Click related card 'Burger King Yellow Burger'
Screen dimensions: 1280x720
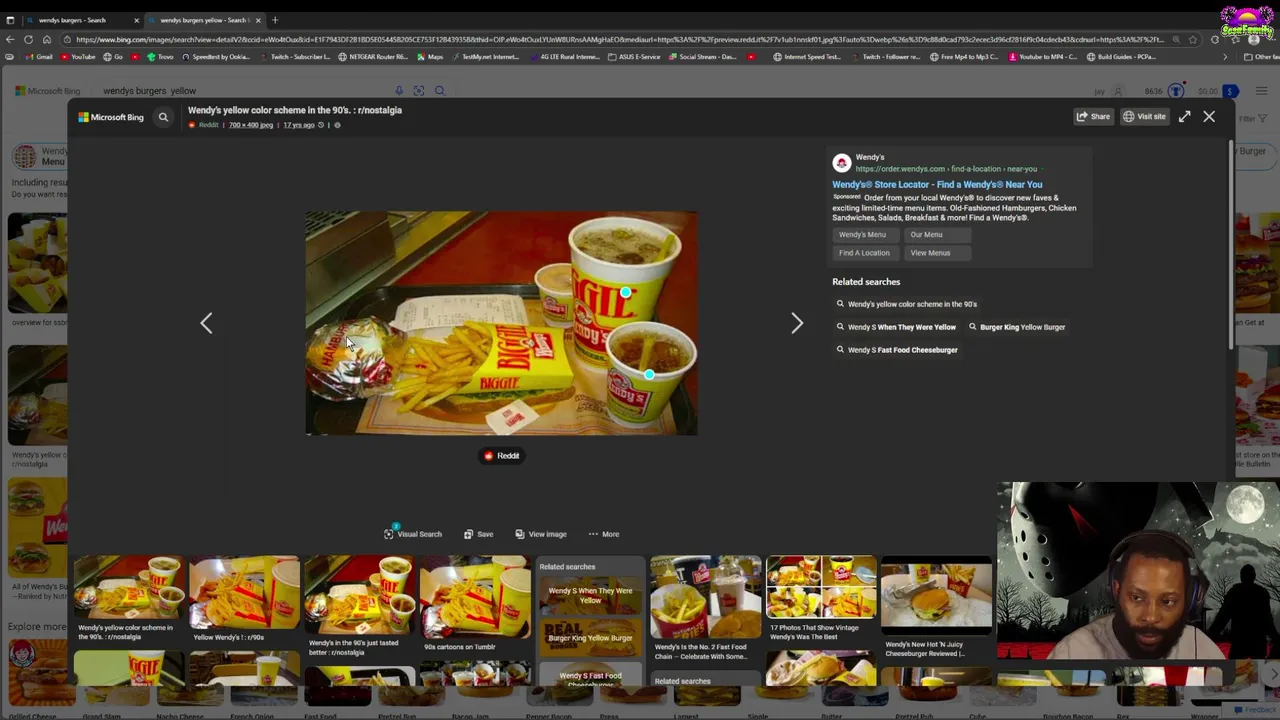point(590,637)
